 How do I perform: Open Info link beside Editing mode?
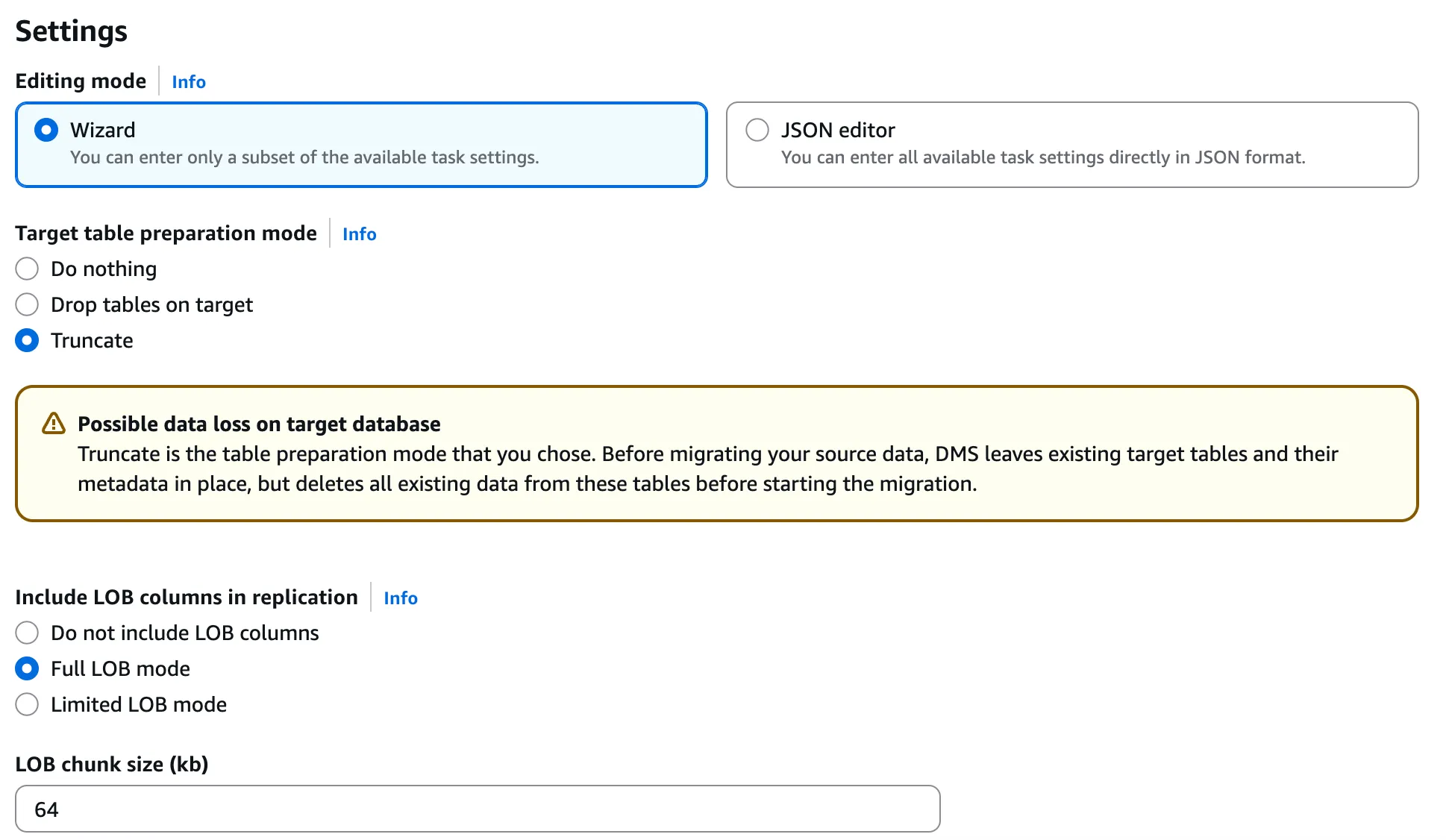pyautogui.click(x=189, y=82)
